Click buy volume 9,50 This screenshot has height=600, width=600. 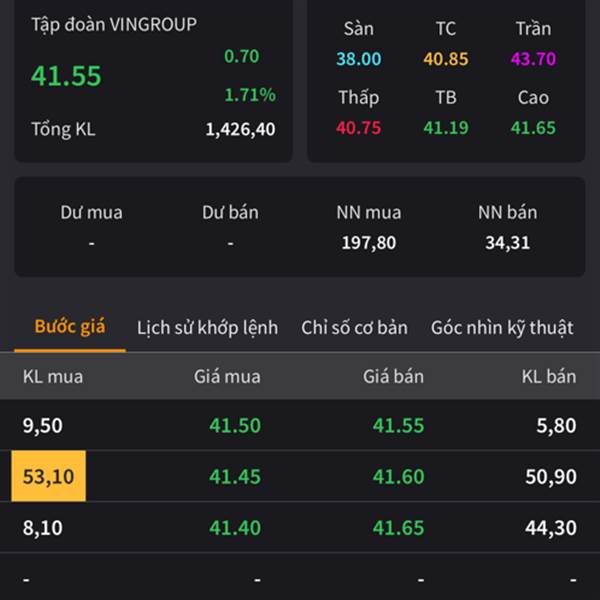[42, 426]
